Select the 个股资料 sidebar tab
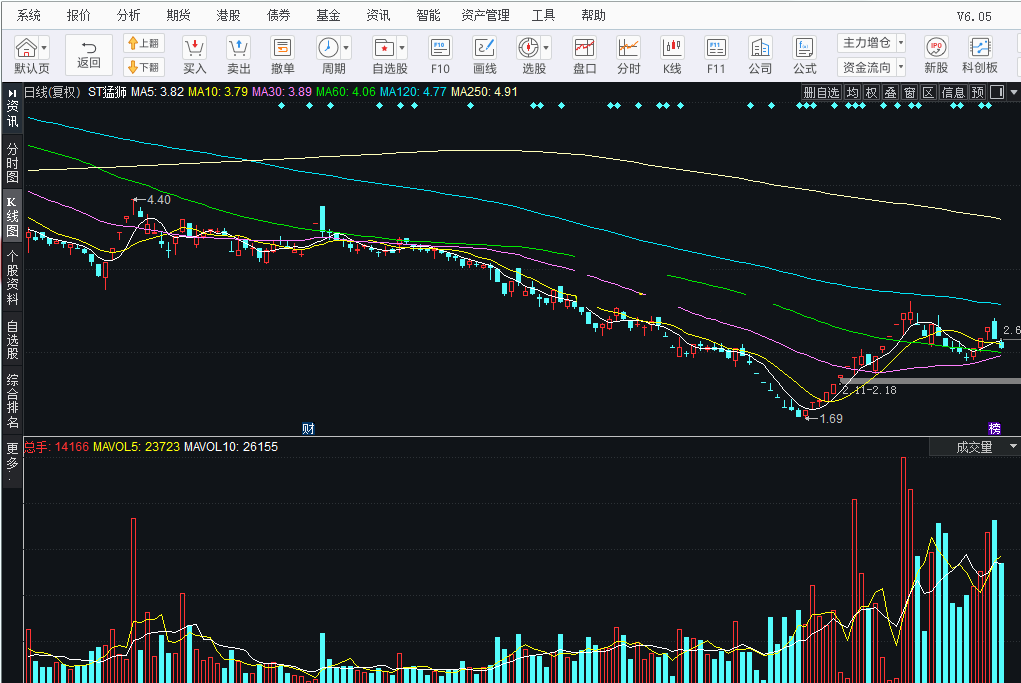The width and height of the screenshot is (1021, 683). pos(12,278)
